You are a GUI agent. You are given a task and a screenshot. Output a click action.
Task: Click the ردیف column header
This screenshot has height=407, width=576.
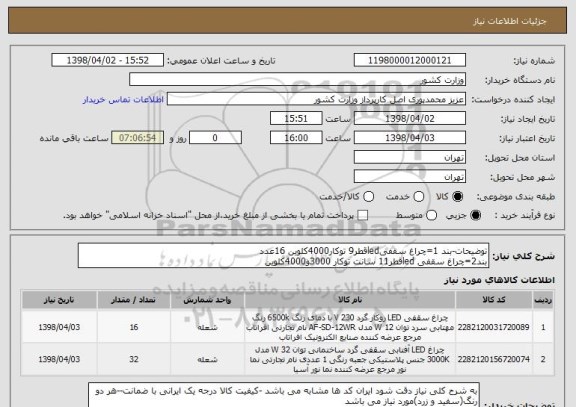[x=543, y=300]
